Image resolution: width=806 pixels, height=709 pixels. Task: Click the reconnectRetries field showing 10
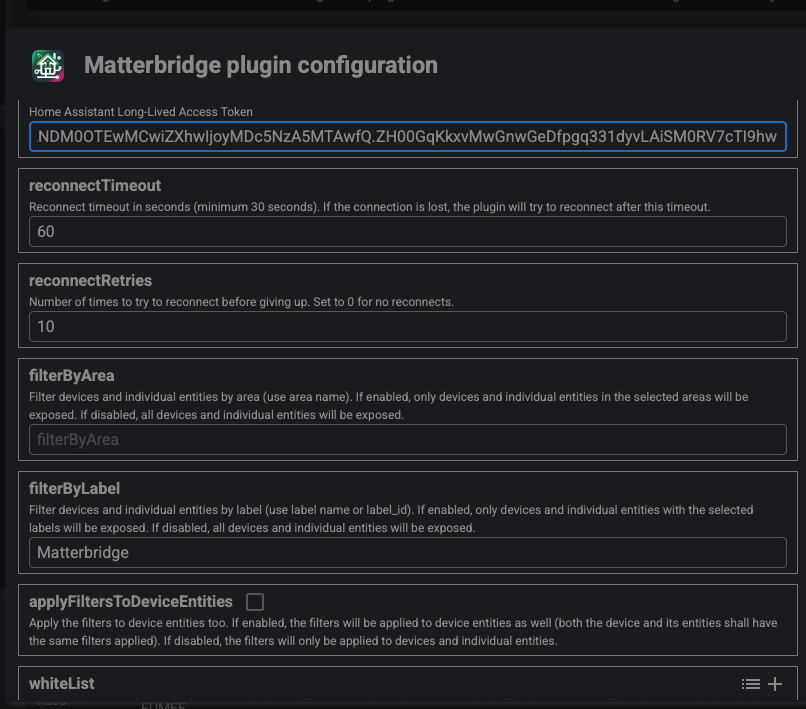pos(408,326)
